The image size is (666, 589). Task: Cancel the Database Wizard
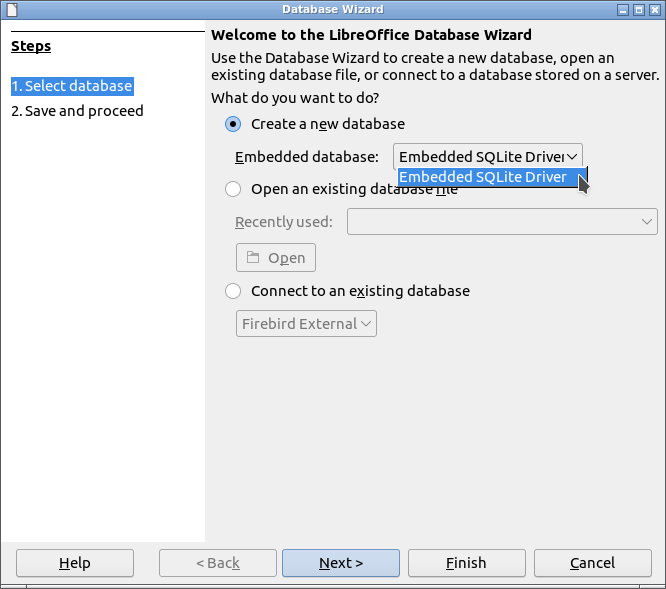(593, 563)
